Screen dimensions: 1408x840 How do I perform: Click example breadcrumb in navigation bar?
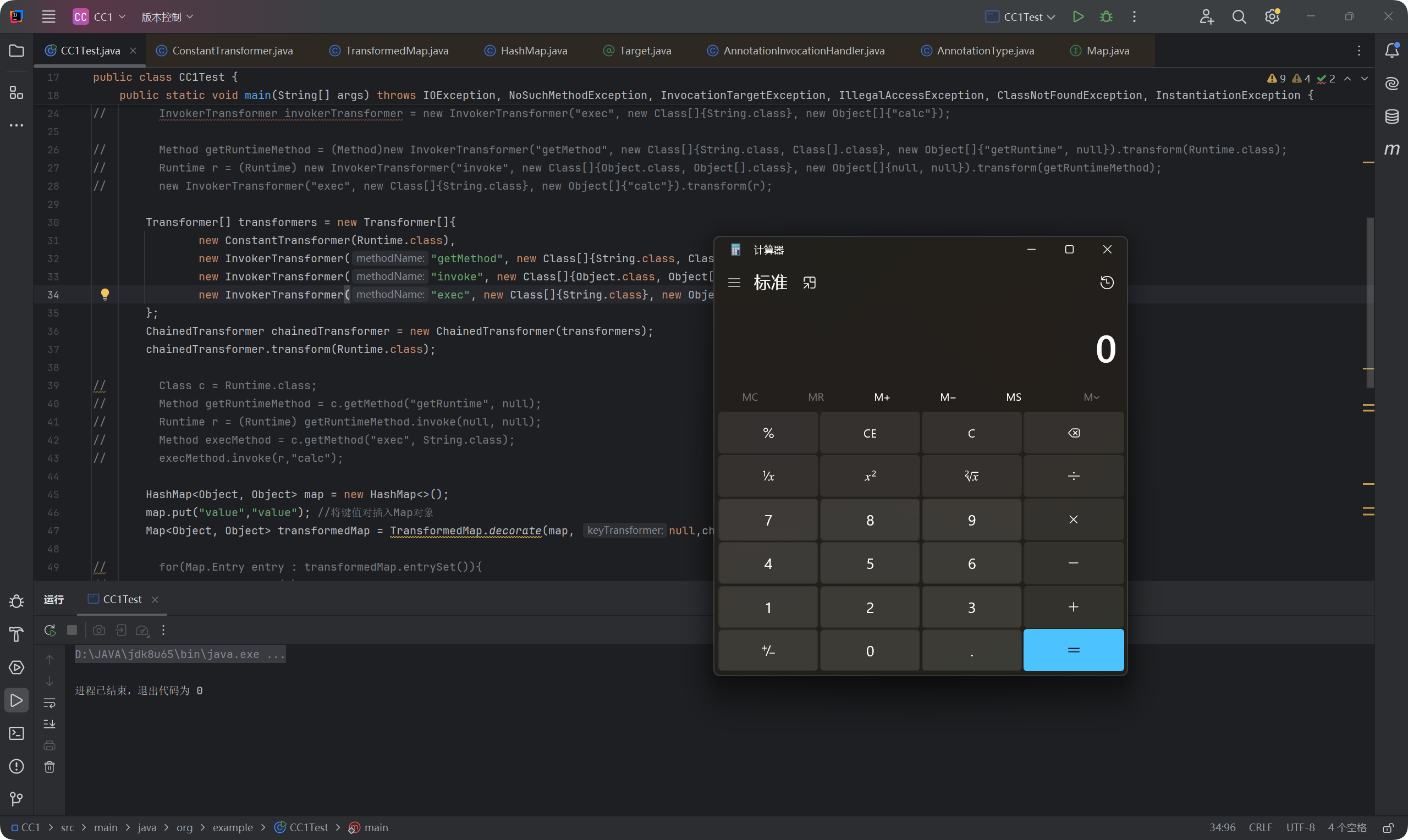(233, 827)
